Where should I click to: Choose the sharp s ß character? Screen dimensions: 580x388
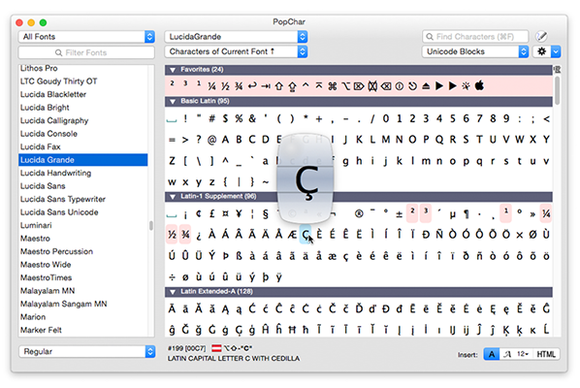pos(239,256)
